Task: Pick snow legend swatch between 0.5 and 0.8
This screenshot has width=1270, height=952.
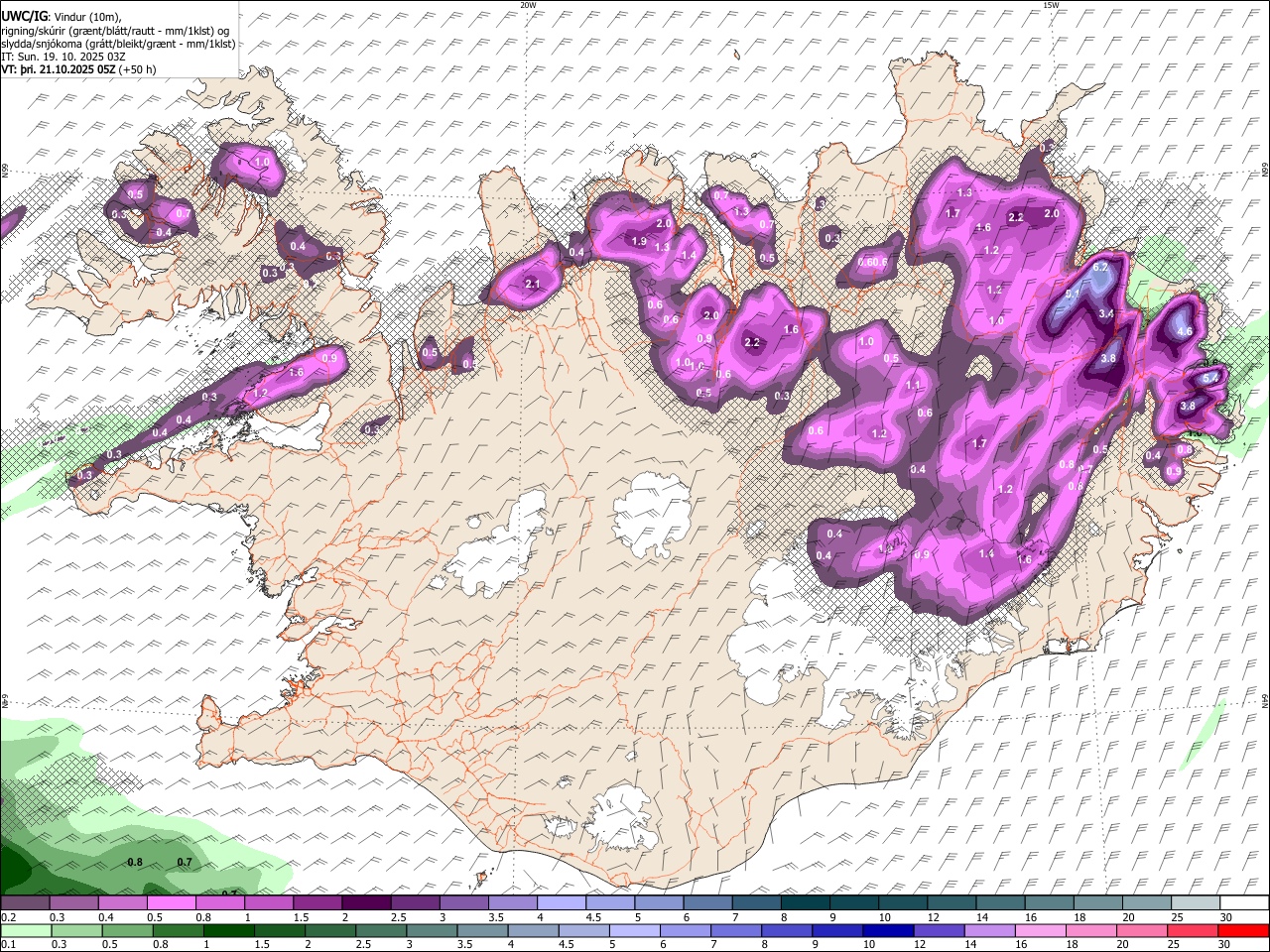Action: tap(171, 903)
